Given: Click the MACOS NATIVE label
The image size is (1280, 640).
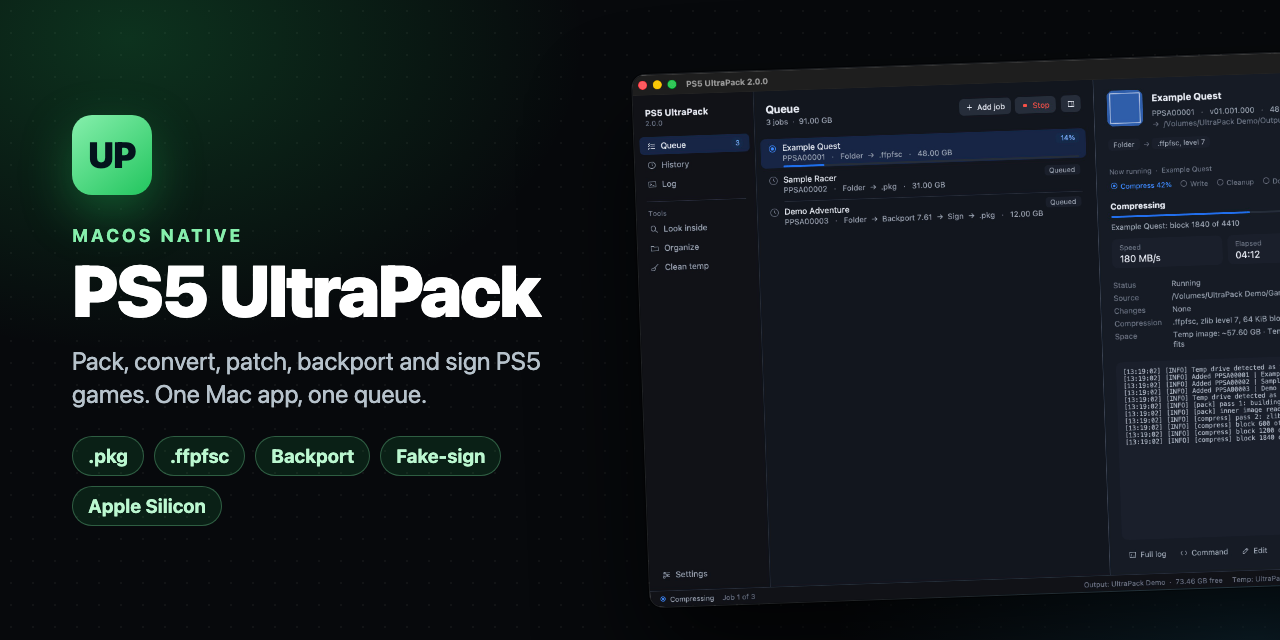Looking at the screenshot, I should (x=157, y=236).
